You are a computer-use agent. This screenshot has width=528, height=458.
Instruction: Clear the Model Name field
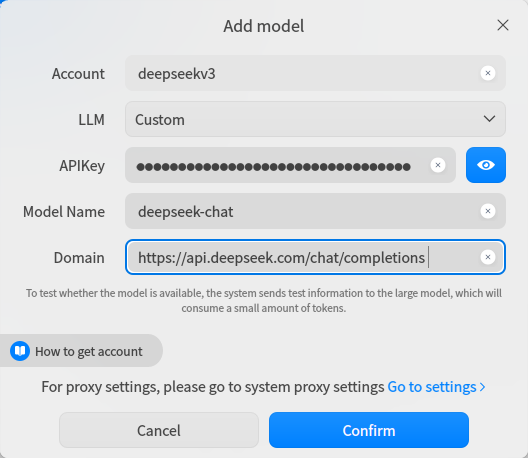pyautogui.click(x=488, y=211)
